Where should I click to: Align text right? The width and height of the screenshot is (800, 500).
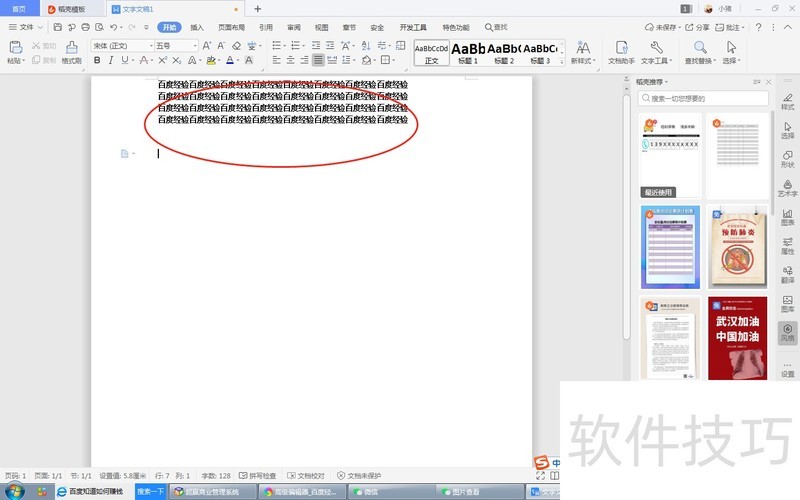(x=304, y=60)
